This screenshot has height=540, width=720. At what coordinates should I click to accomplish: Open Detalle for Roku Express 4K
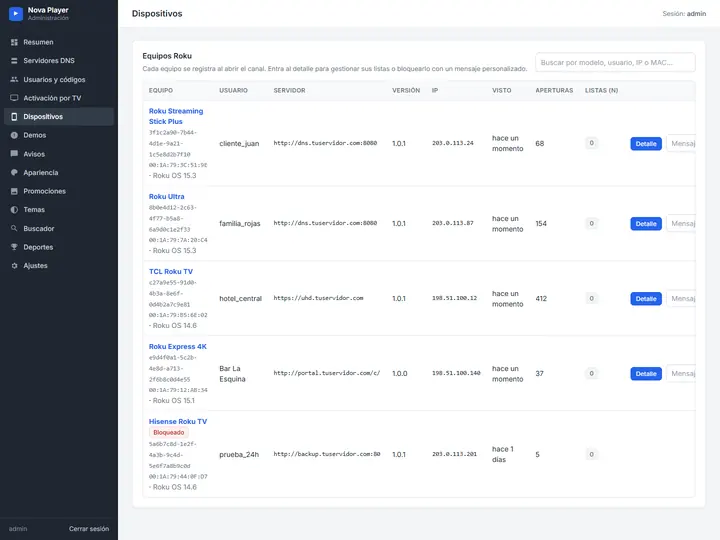tap(646, 374)
